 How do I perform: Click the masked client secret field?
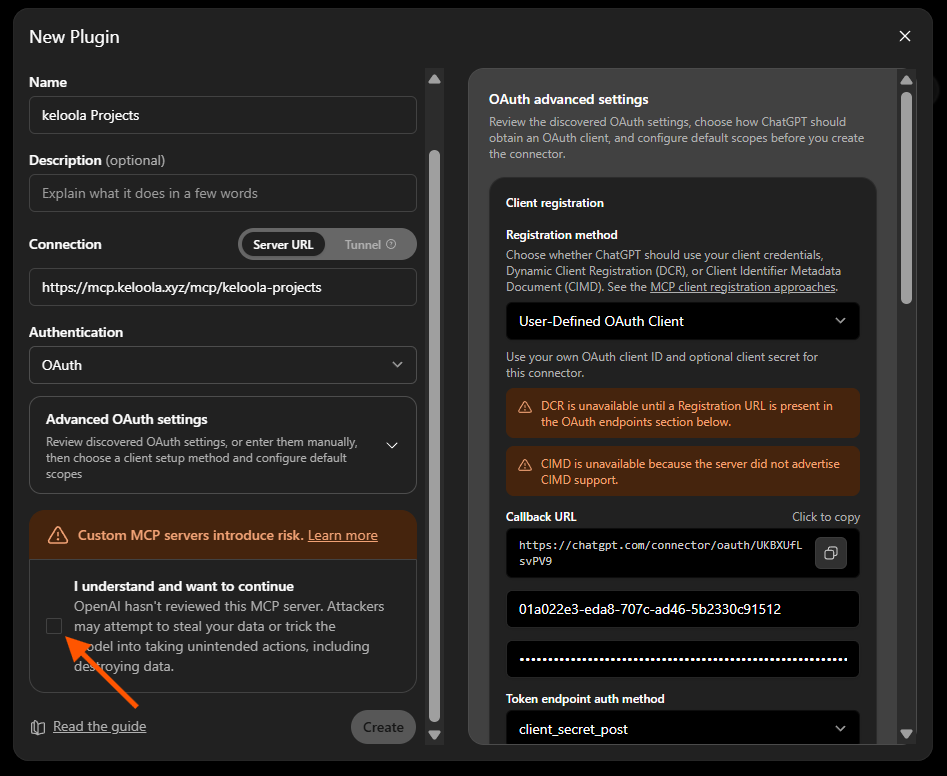(682, 659)
